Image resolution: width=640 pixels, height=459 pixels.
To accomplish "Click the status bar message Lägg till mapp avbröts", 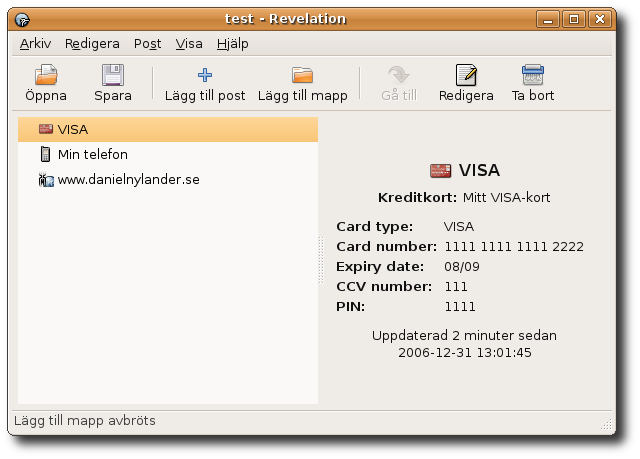I will point(85,421).
